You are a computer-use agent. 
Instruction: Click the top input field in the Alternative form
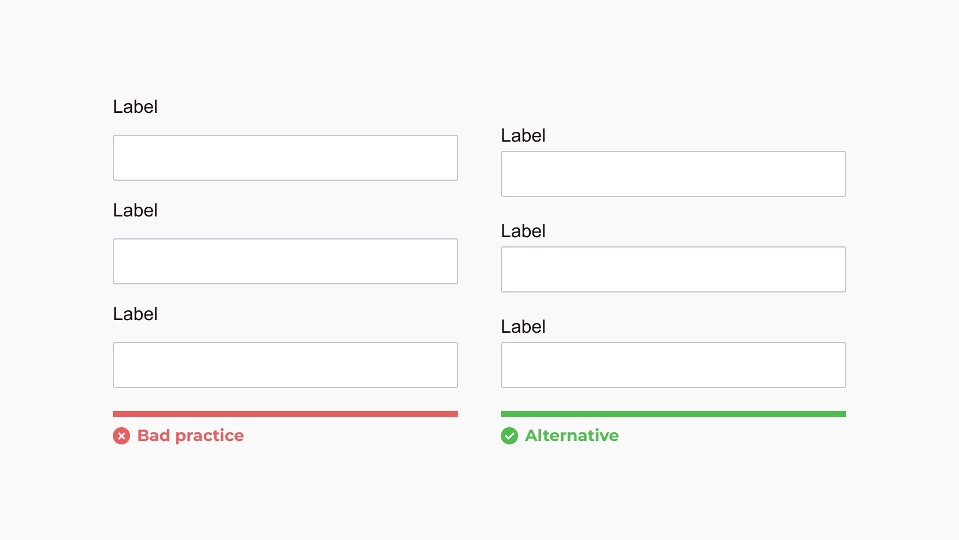(673, 174)
